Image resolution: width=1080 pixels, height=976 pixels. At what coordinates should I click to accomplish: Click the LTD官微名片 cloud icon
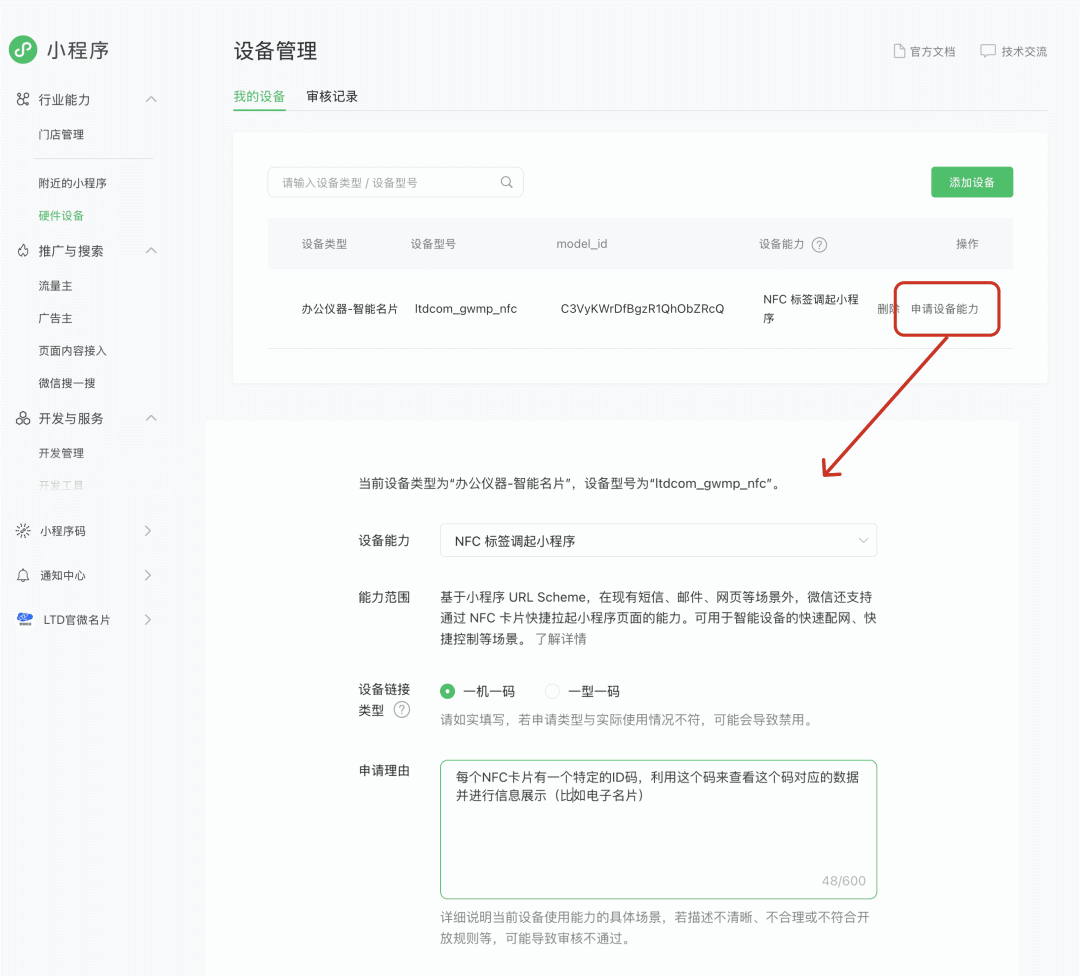24,619
